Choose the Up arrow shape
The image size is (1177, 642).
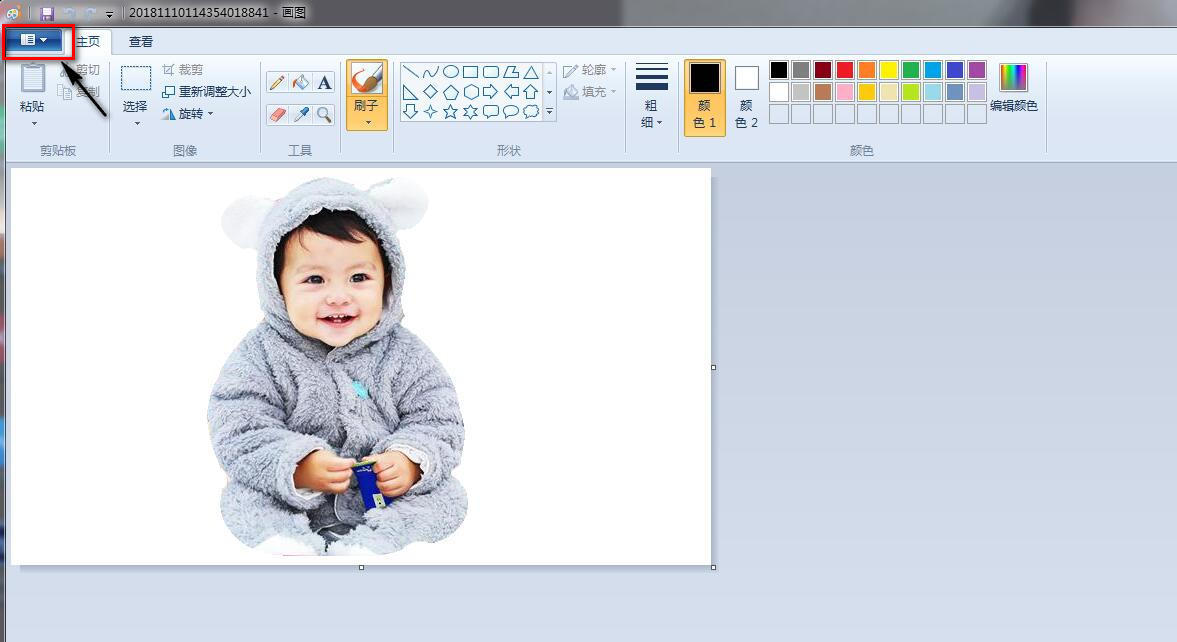click(531, 92)
